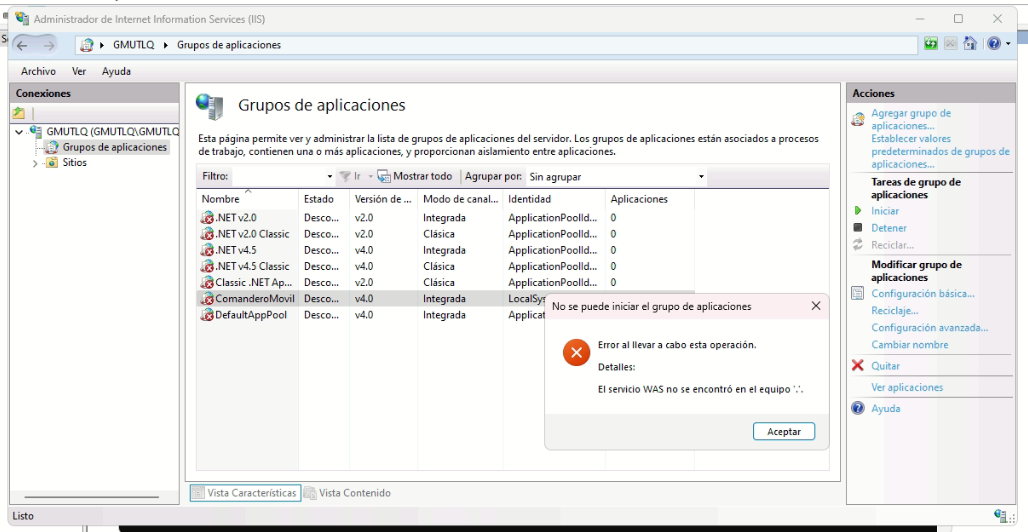Click the .NET v2.0 Classic pool icon
Image resolution: width=1028 pixels, height=532 pixels.
pyautogui.click(x=207, y=234)
